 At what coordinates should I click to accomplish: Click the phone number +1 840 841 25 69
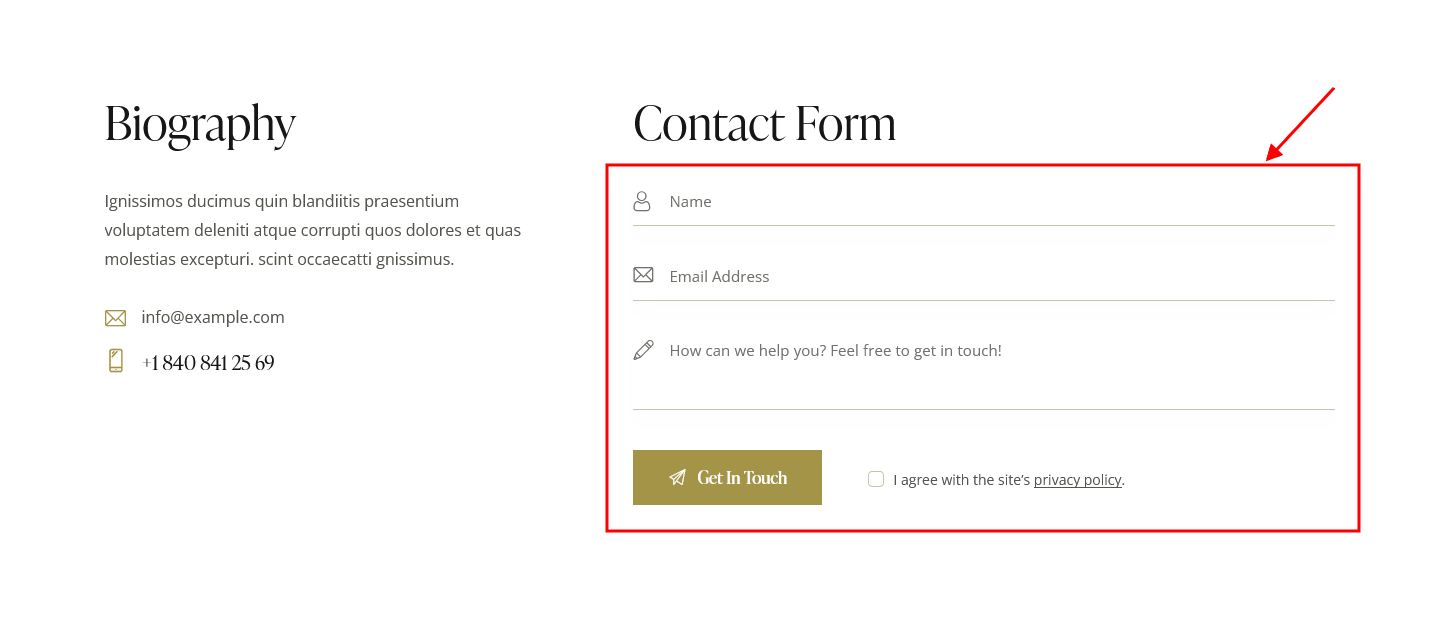(208, 363)
